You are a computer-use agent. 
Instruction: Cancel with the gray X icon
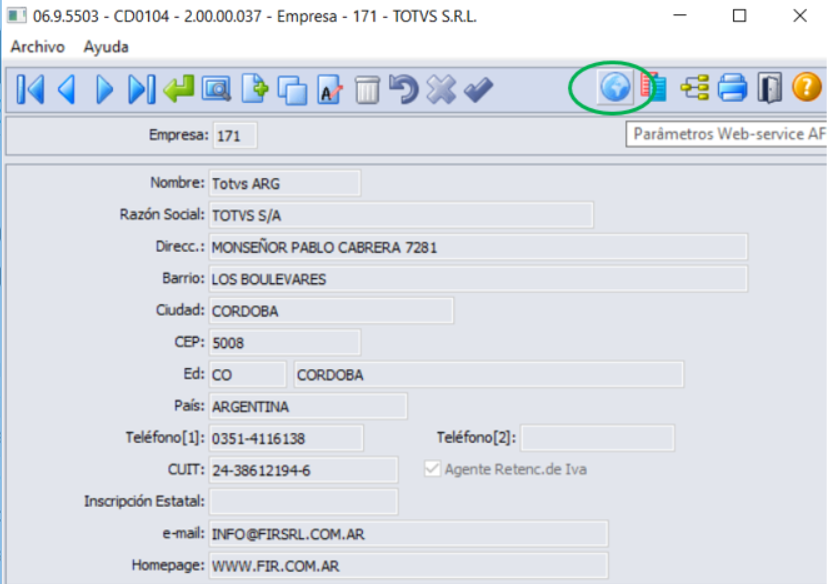[441, 89]
